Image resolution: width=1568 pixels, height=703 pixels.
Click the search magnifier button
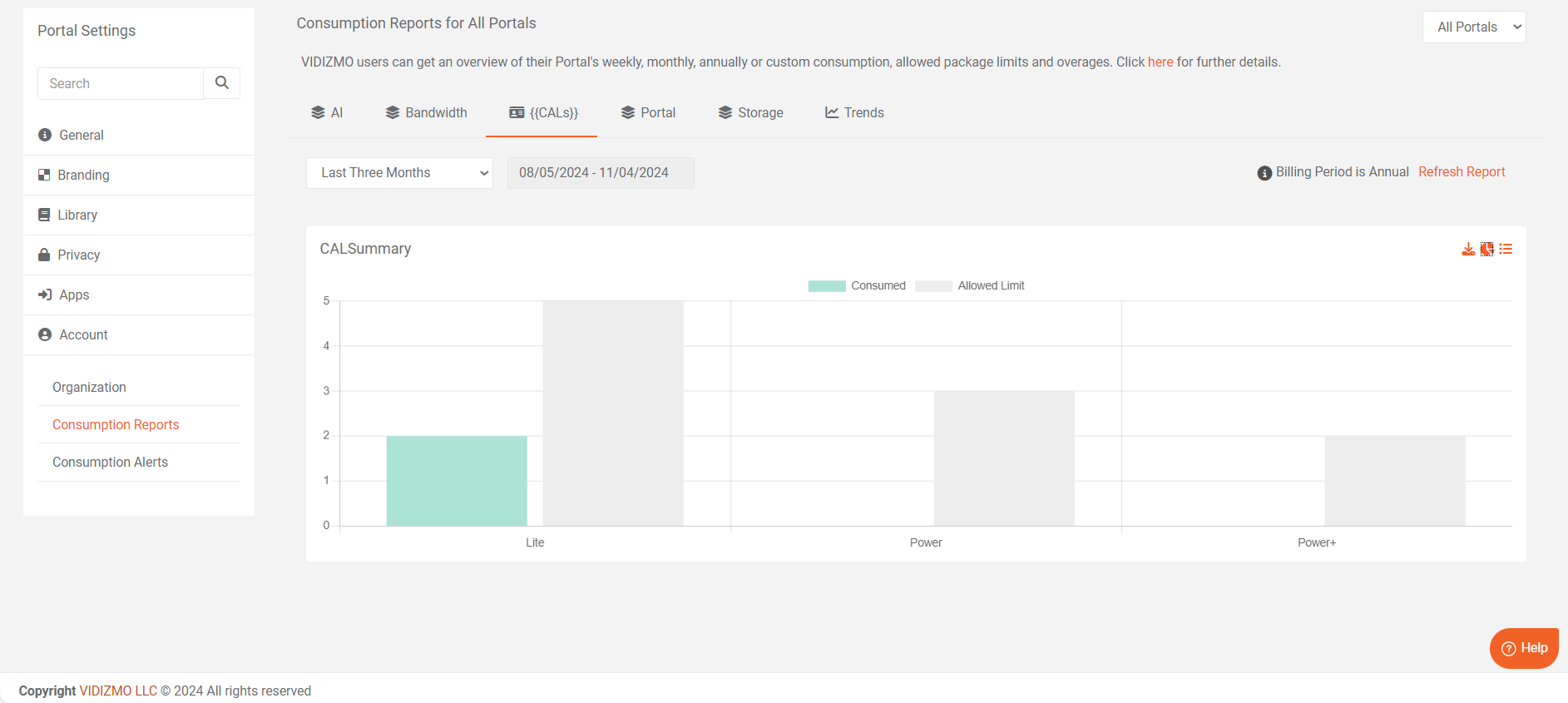(x=222, y=83)
